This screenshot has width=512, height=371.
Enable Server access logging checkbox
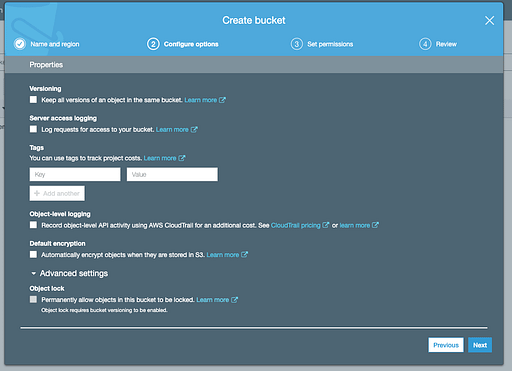(x=33, y=129)
